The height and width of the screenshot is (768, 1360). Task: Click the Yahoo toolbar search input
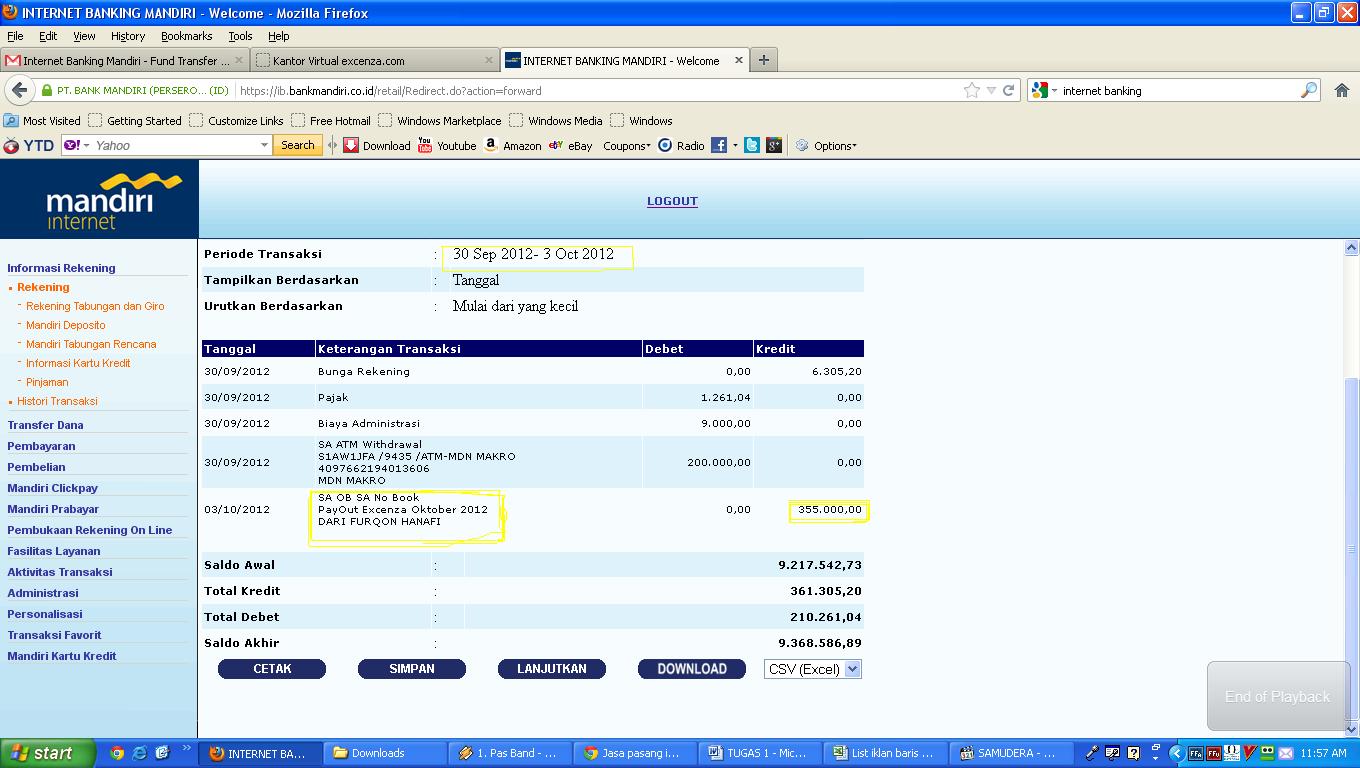175,145
